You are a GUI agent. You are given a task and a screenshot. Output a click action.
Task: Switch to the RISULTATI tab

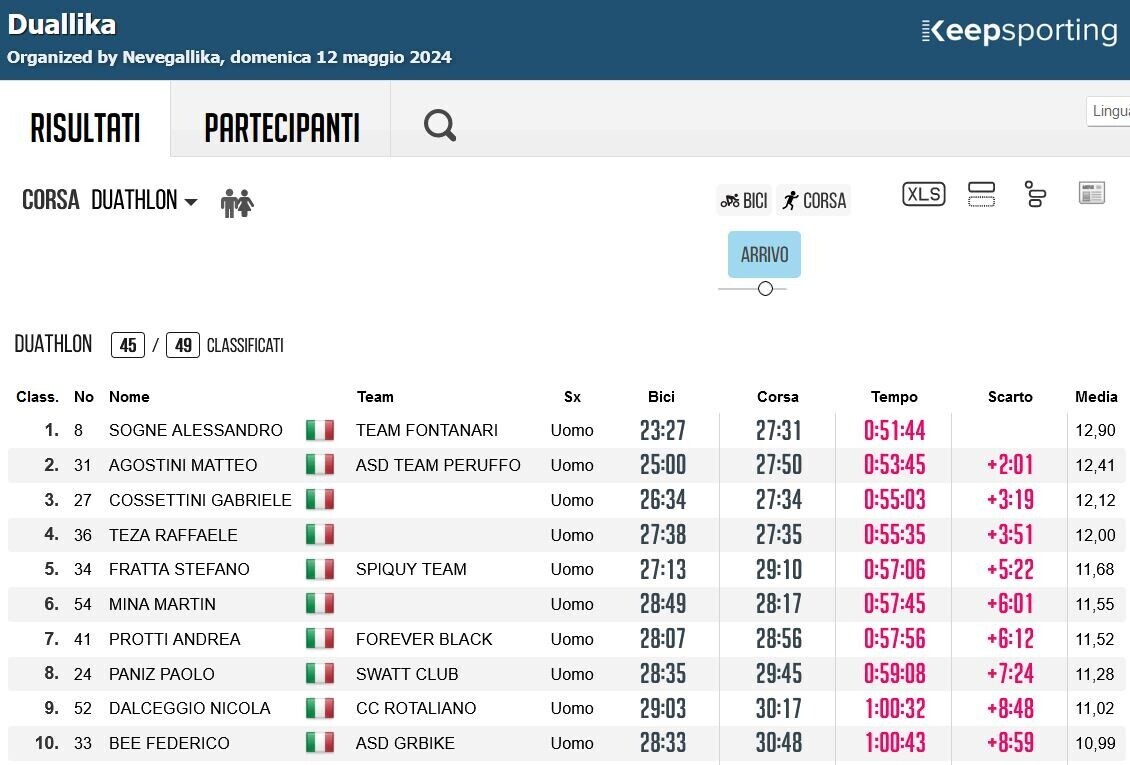(85, 128)
